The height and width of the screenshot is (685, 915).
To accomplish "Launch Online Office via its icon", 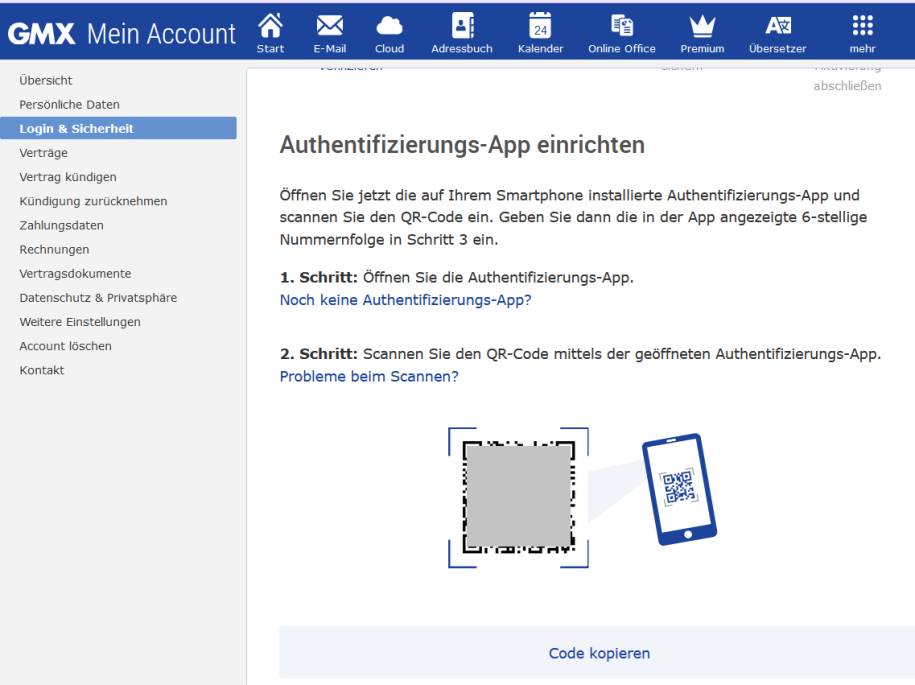I will pyautogui.click(x=622, y=30).
